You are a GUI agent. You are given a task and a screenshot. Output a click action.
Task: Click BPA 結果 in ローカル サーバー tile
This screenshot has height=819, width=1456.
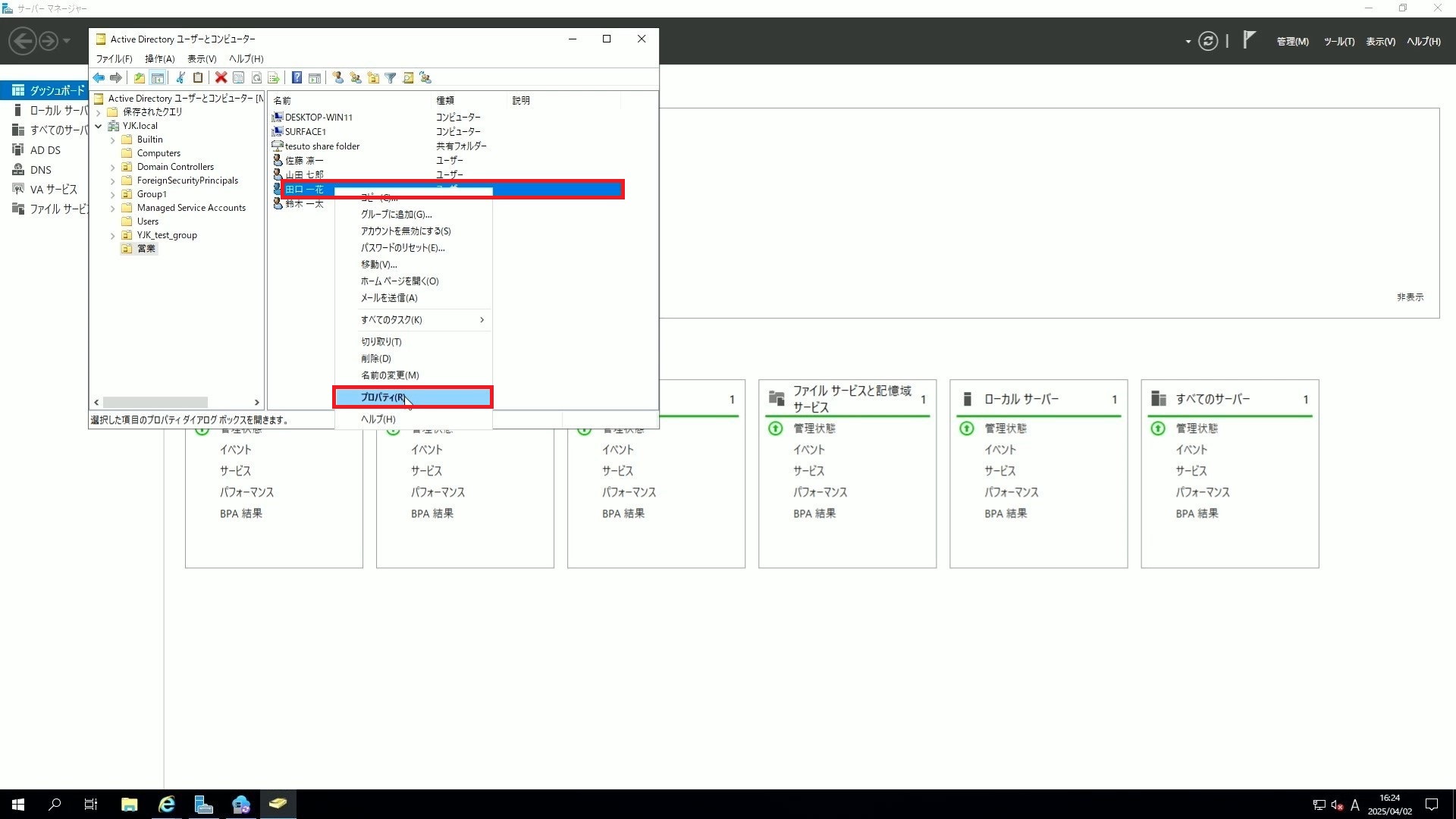tap(1006, 513)
